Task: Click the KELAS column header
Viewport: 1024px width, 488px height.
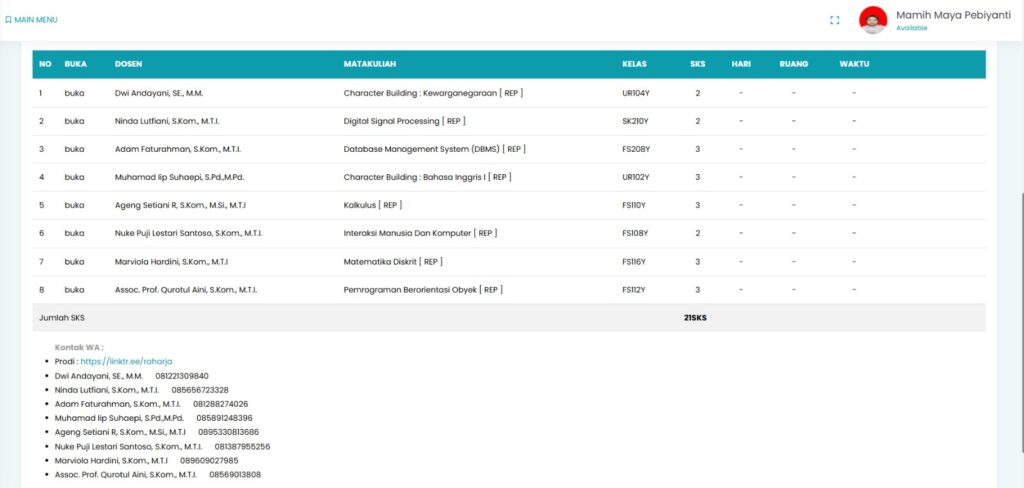Action: coord(634,64)
